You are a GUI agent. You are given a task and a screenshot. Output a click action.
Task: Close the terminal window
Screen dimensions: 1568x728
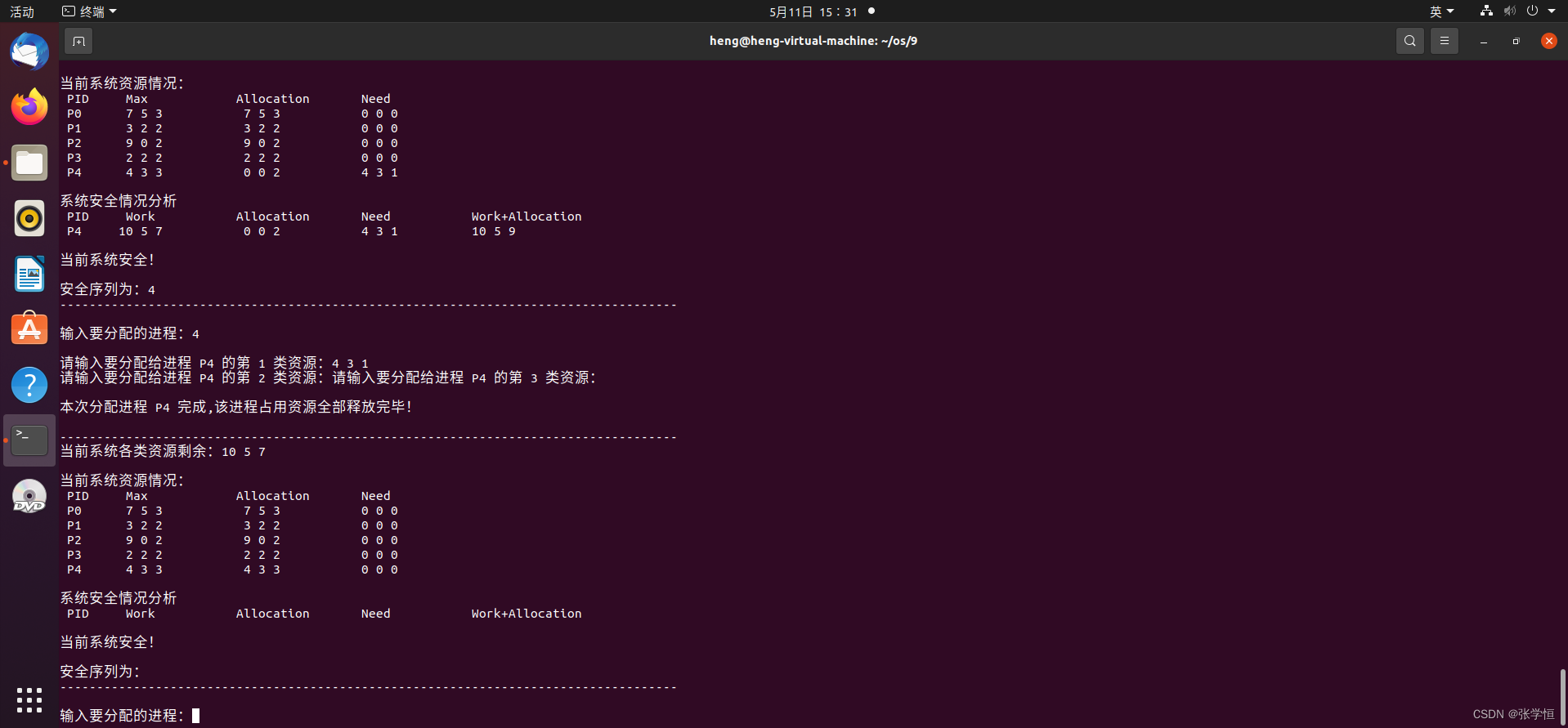pos(1549,41)
